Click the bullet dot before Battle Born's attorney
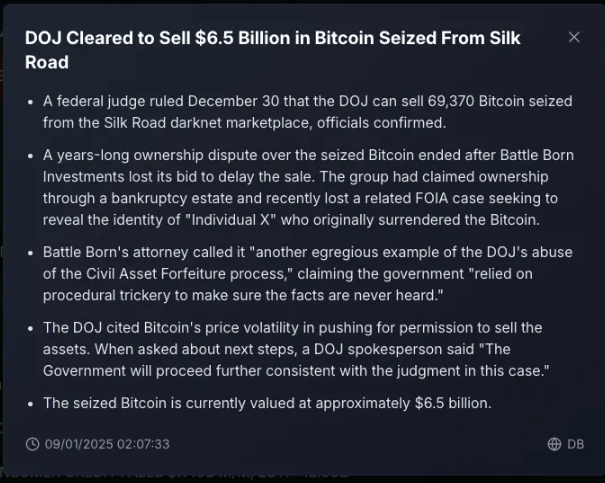Image resolution: width=605 pixels, height=483 pixels. coord(30,253)
